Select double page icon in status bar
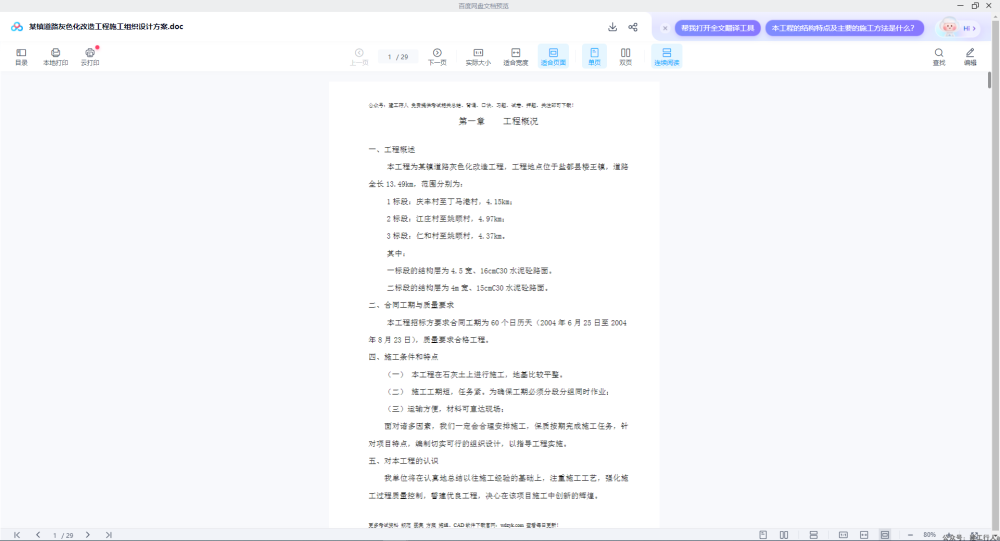Viewport: 1000px width, 541px height. [784, 535]
